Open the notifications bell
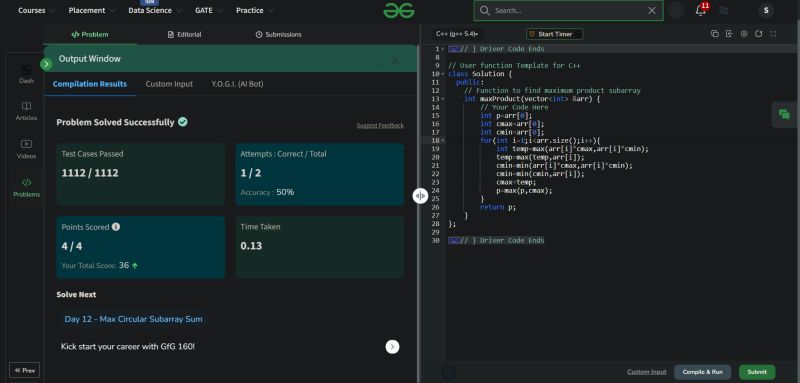This screenshot has width=800, height=383. click(x=701, y=10)
